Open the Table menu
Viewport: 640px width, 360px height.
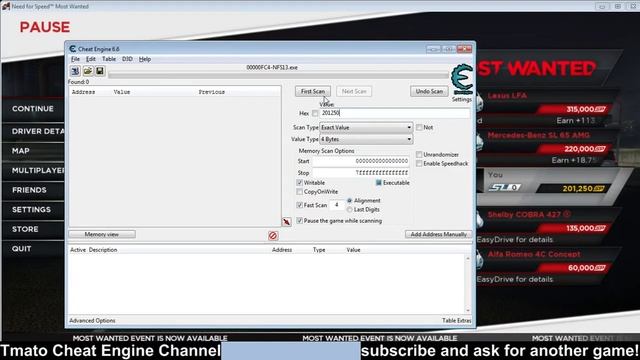click(x=109, y=59)
